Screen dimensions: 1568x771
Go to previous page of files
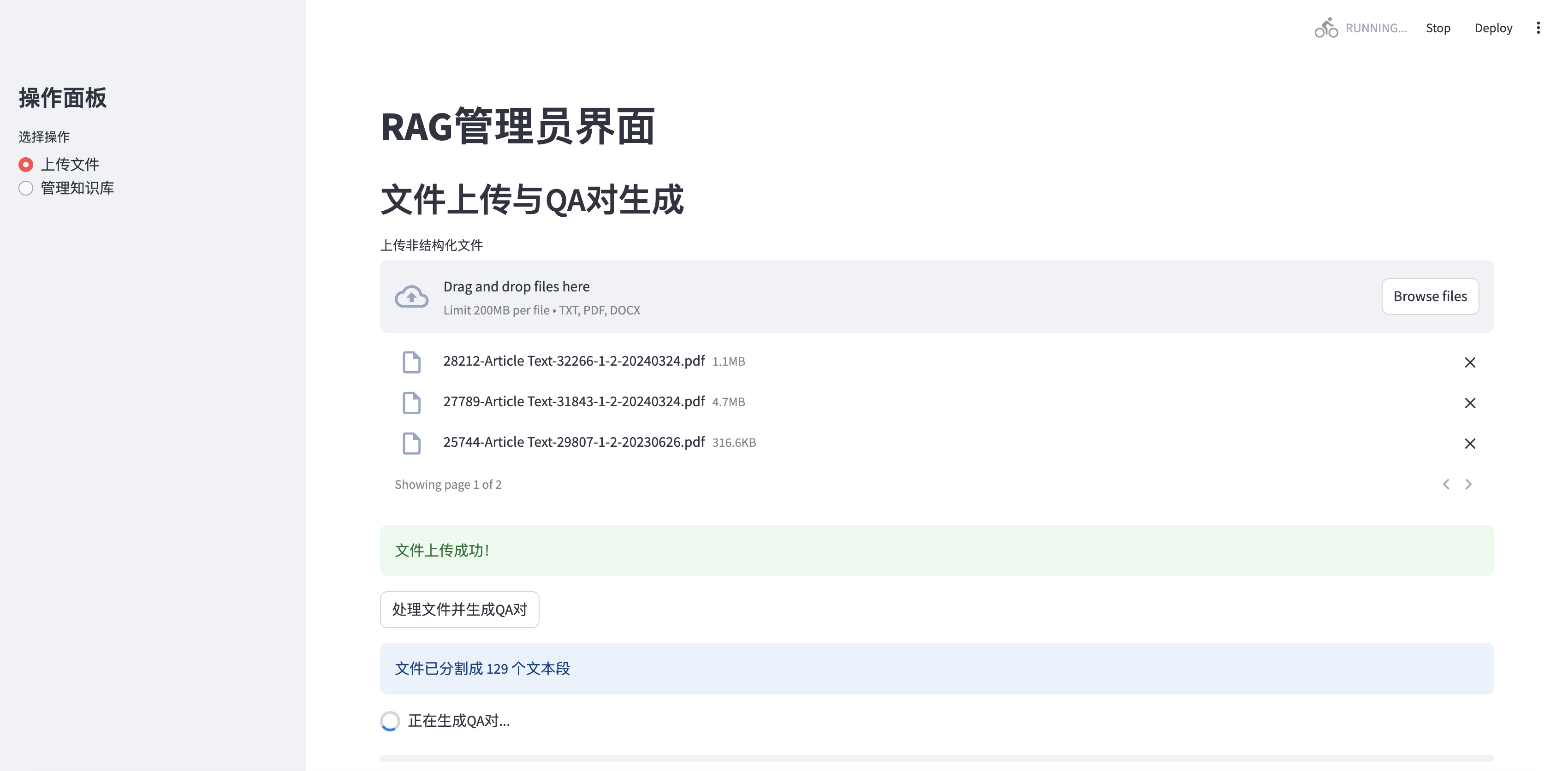coord(1446,484)
